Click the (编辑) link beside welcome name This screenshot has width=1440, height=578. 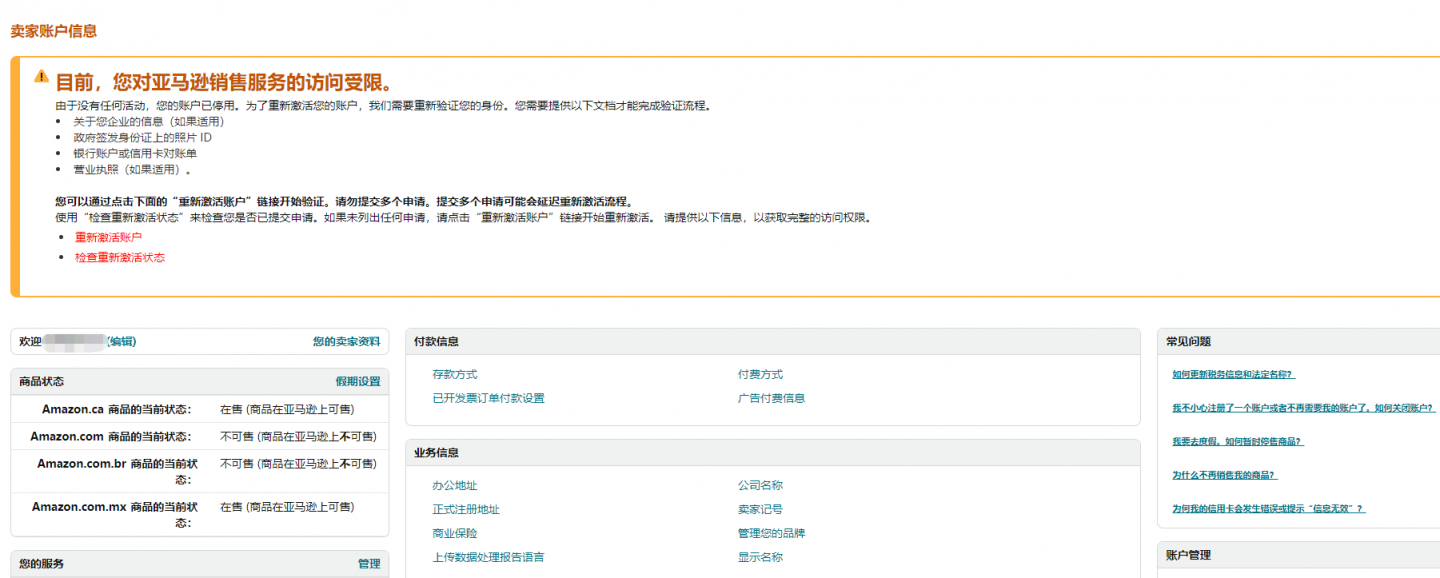[x=121, y=341]
